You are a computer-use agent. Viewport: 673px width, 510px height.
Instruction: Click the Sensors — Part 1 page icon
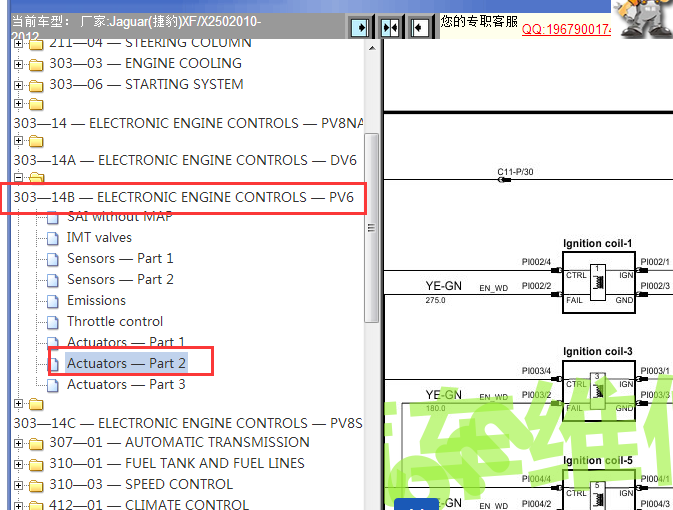click(x=53, y=259)
